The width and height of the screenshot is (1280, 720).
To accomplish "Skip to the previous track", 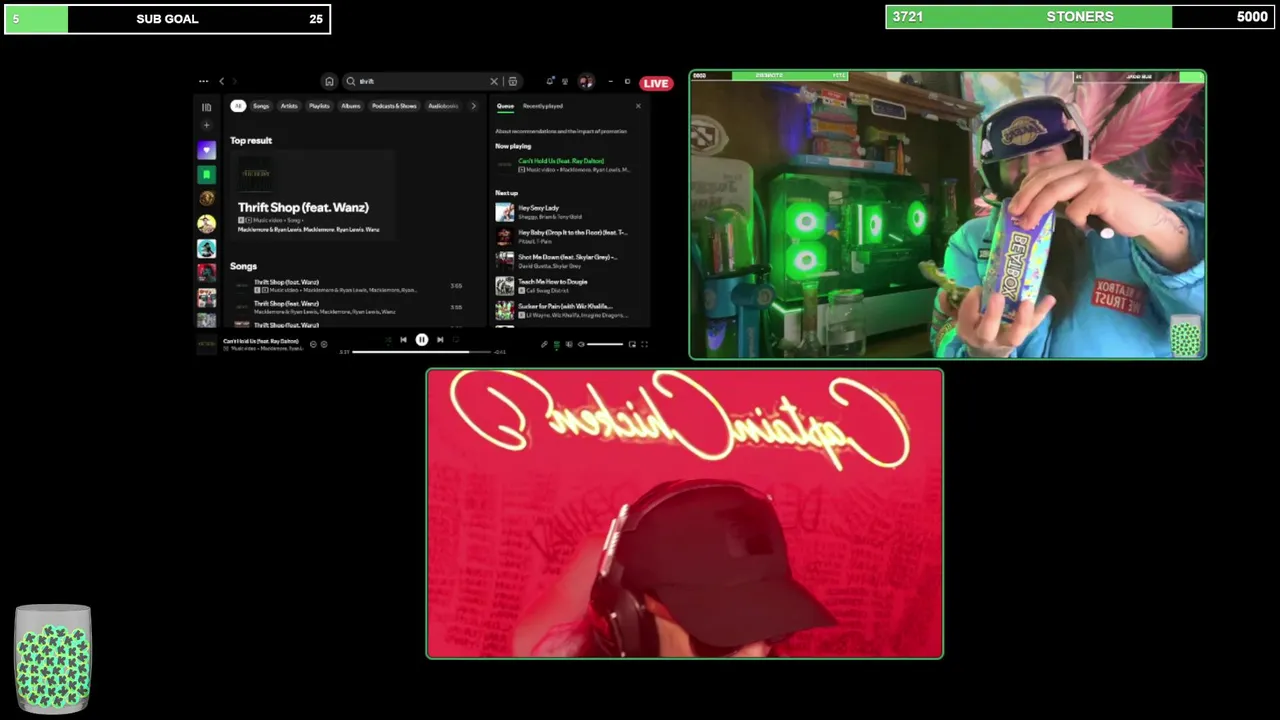I will pos(403,340).
